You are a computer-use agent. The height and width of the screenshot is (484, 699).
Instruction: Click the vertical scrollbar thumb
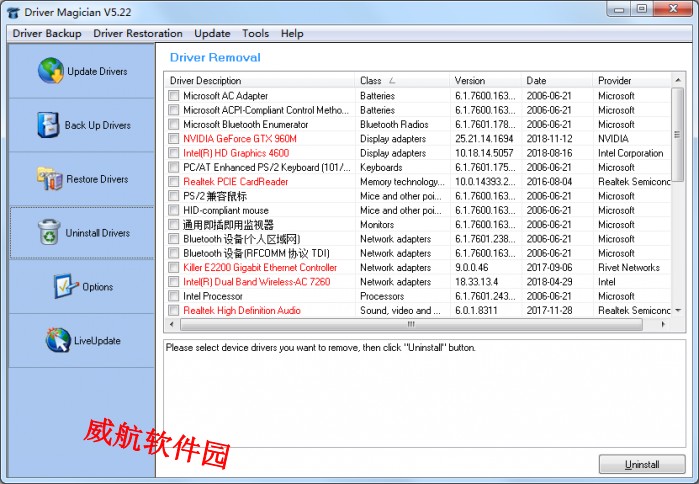(678, 135)
